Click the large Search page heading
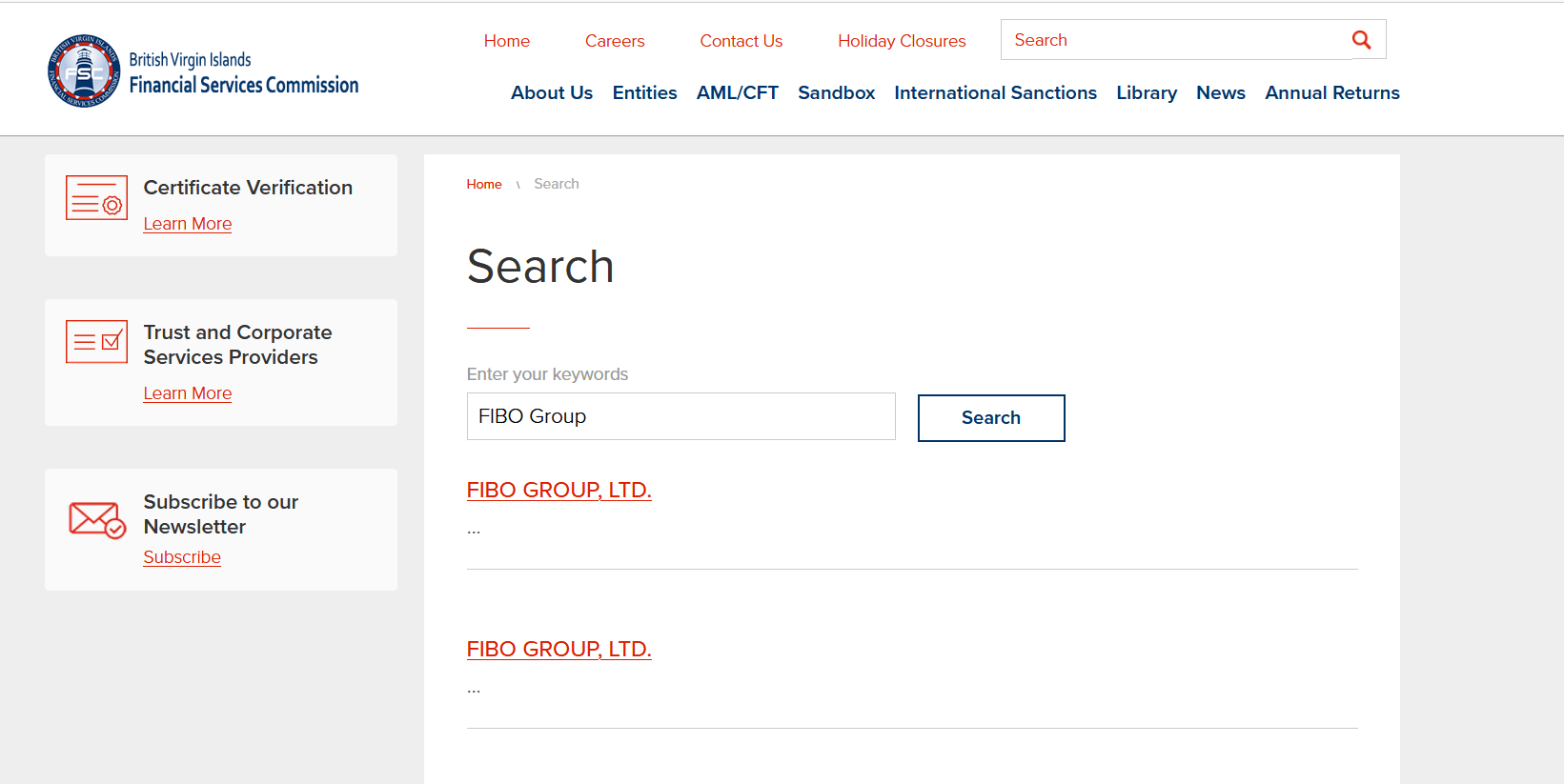 coord(540,266)
